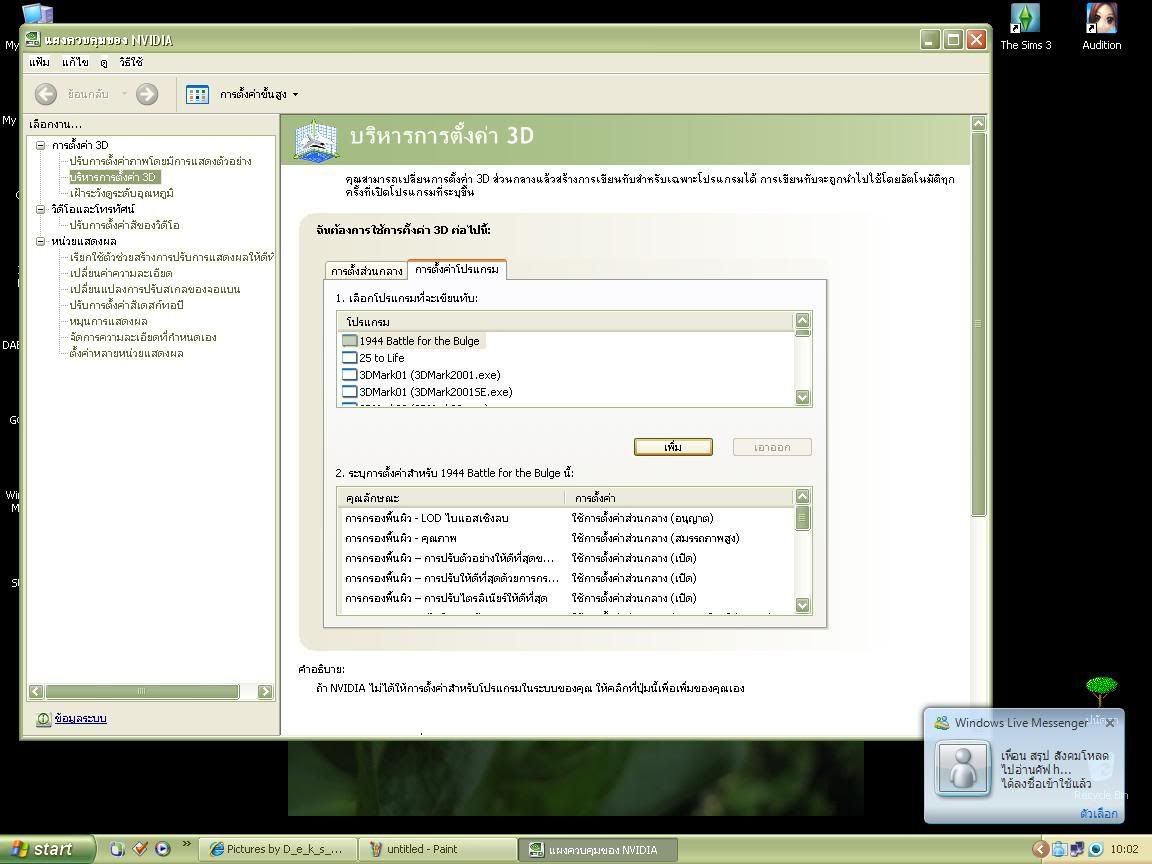Open the Audition desktop icon
Screen dimensions: 1152x864
(x=1101, y=27)
